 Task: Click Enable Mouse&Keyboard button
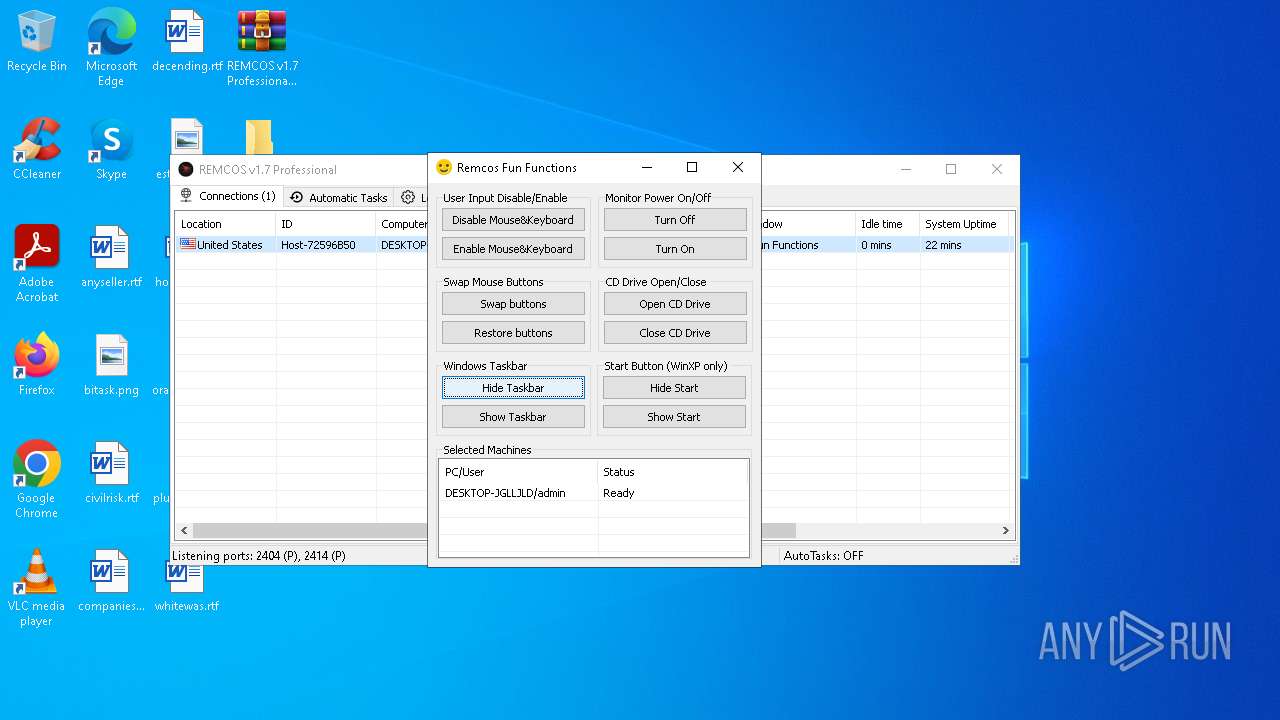513,249
